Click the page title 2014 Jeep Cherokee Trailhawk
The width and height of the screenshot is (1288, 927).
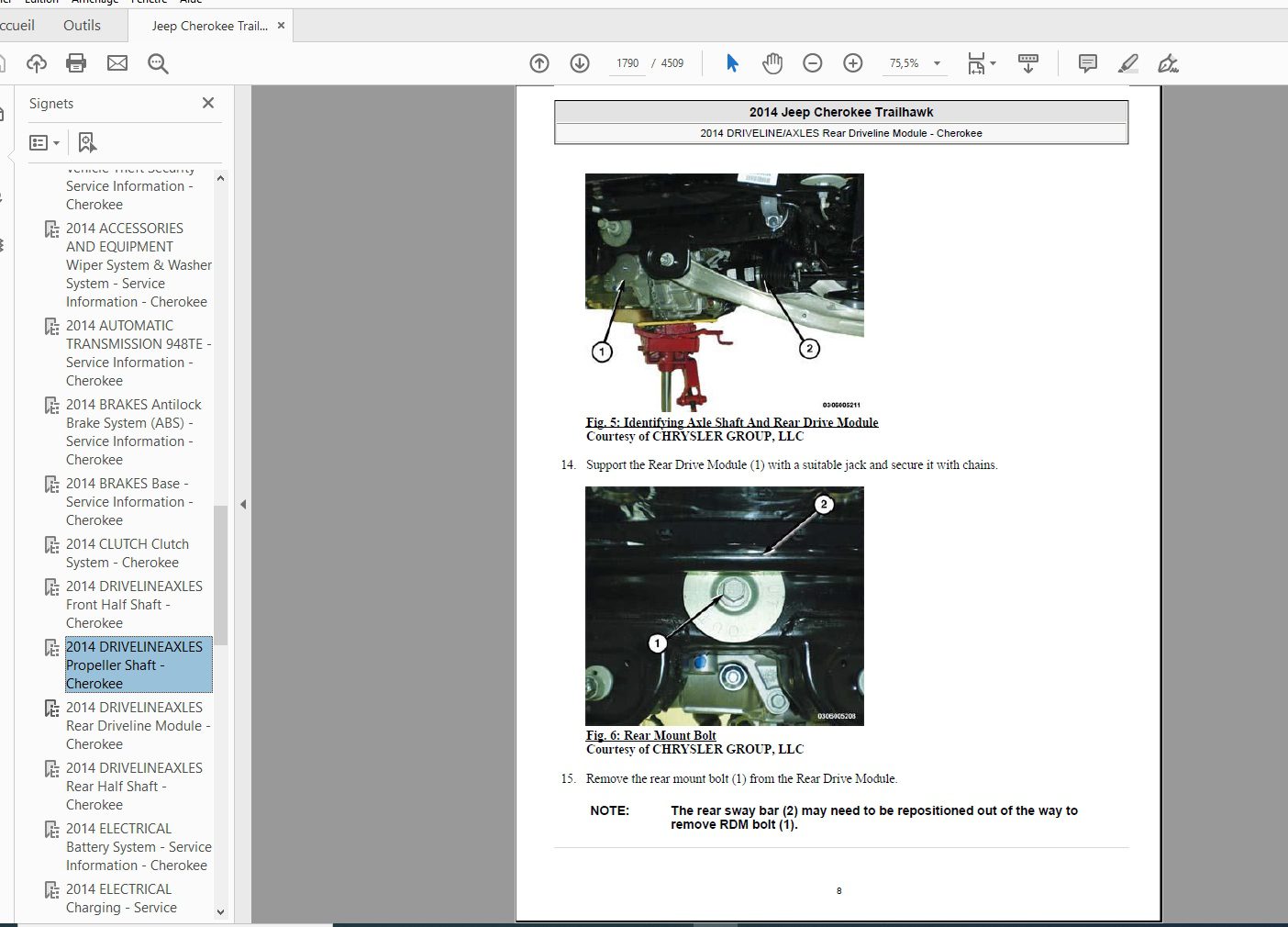point(841,112)
